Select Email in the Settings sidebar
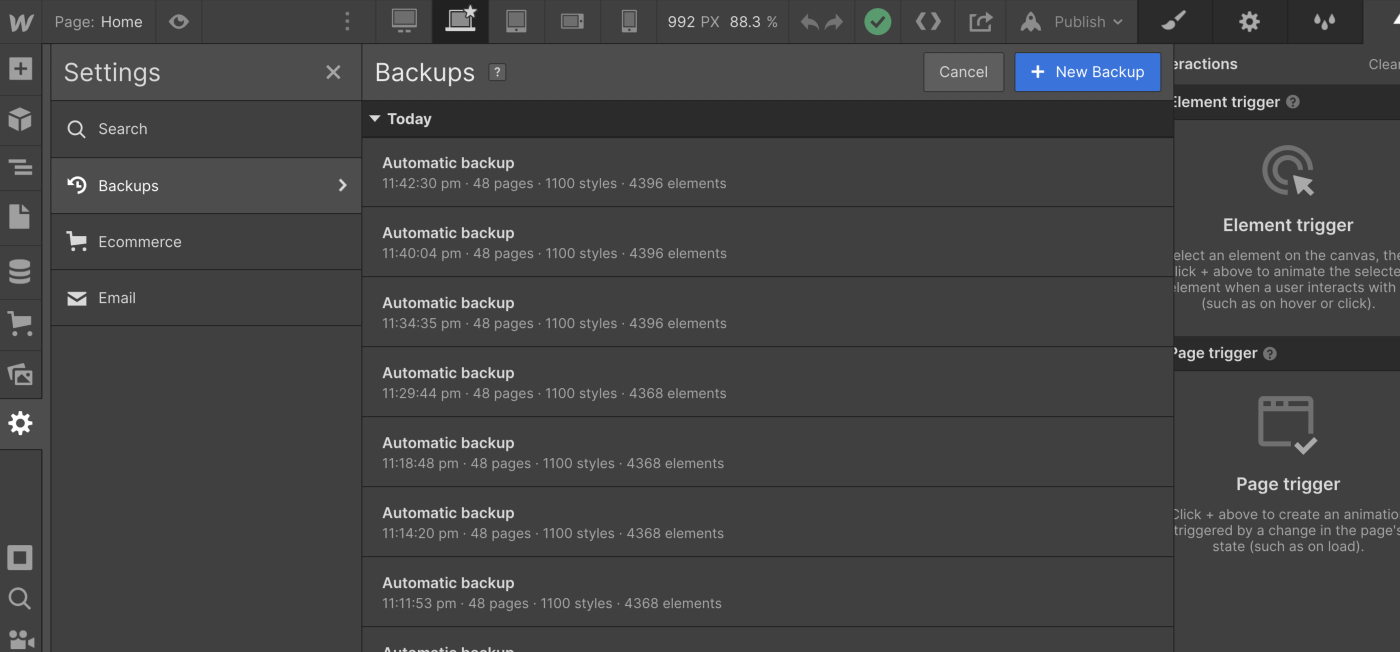 tap(117, 297)
